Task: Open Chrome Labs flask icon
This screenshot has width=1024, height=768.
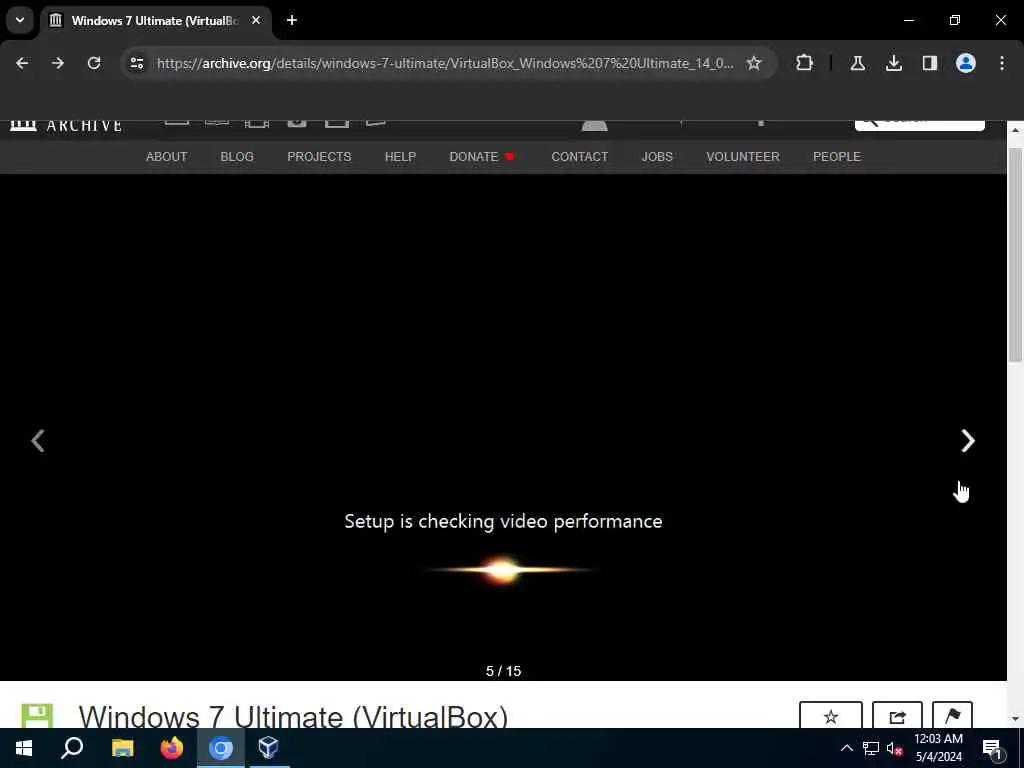Action: click(x=857, y=63)
